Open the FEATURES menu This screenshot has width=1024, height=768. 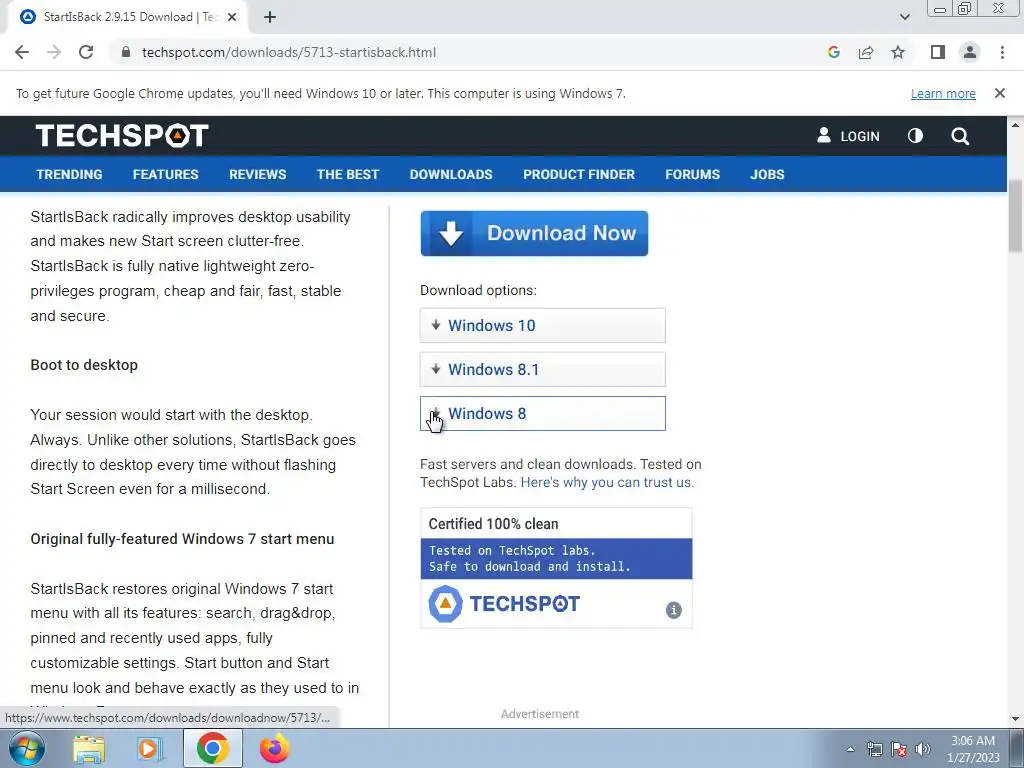(165, 174)
